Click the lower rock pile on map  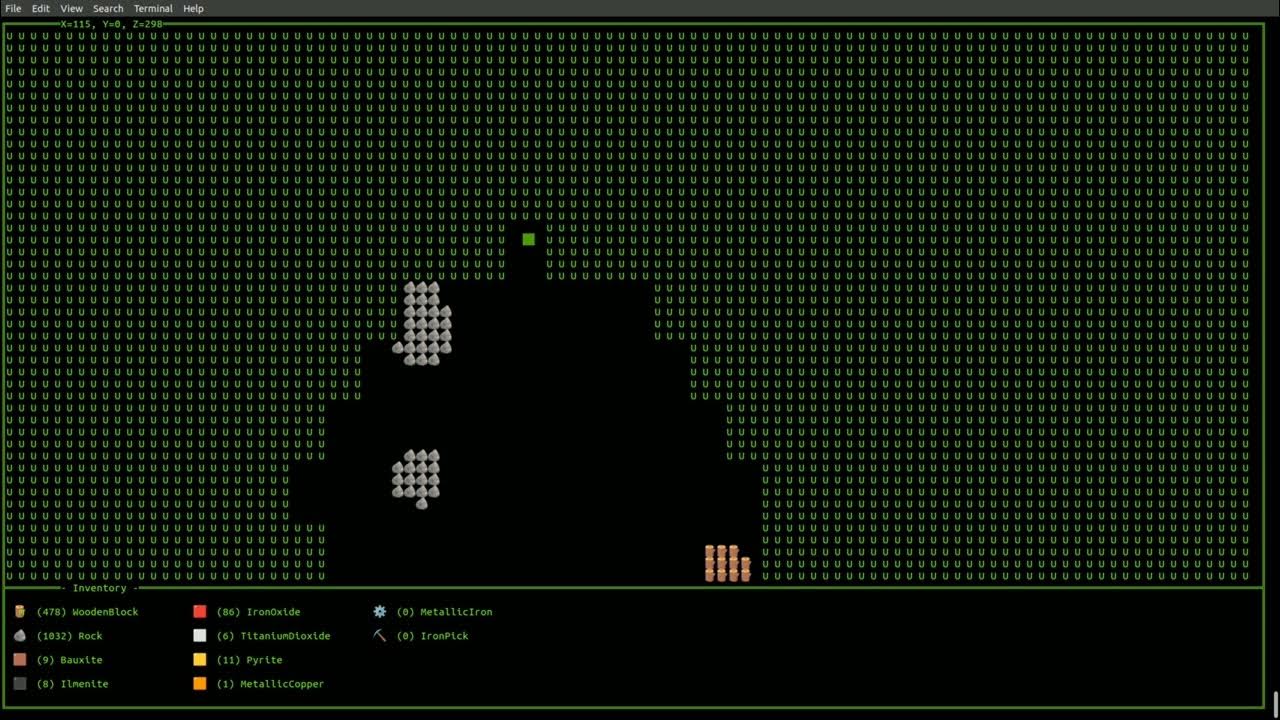[x=416, y=478]
